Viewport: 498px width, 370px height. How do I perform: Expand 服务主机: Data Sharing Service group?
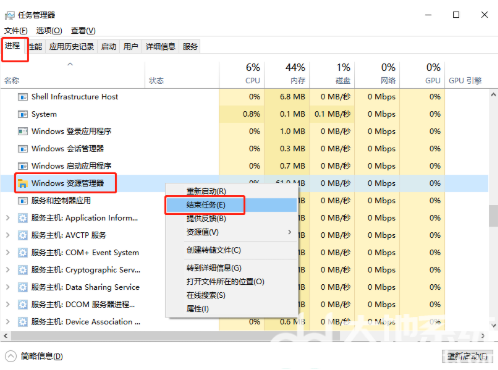coord(8,287)
